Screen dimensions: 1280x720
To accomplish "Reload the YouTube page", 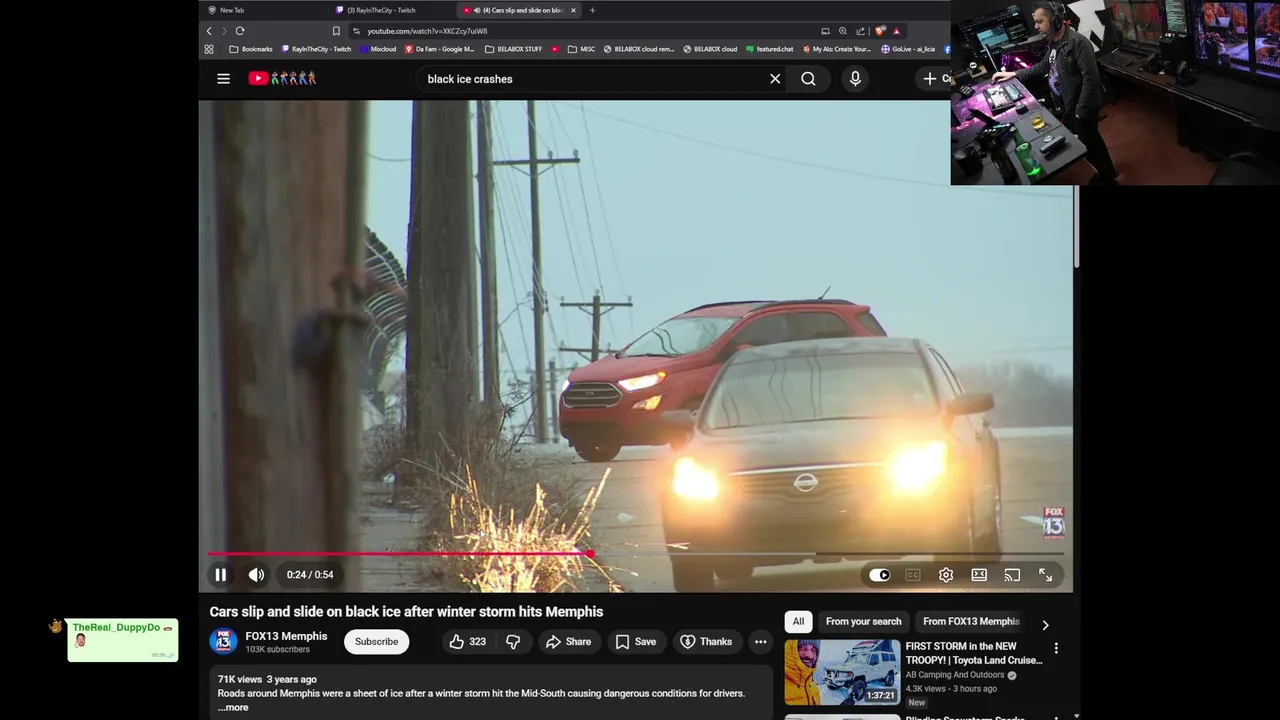I will (240, 31).
